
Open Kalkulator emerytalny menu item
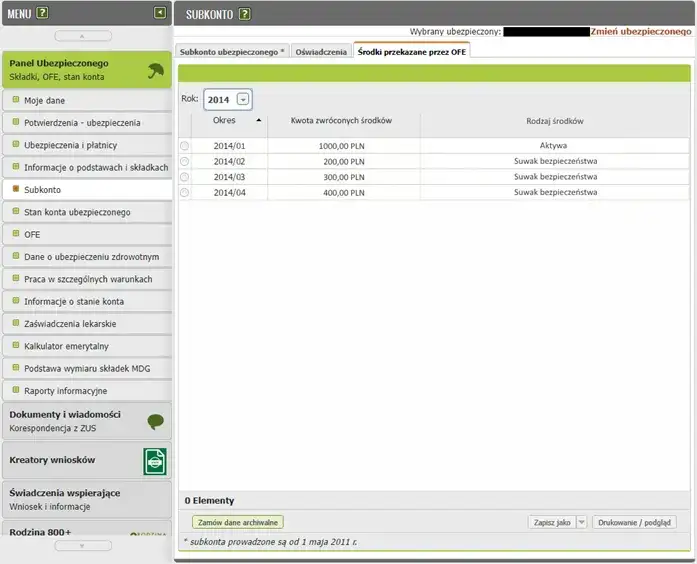[x=66, y=346]
